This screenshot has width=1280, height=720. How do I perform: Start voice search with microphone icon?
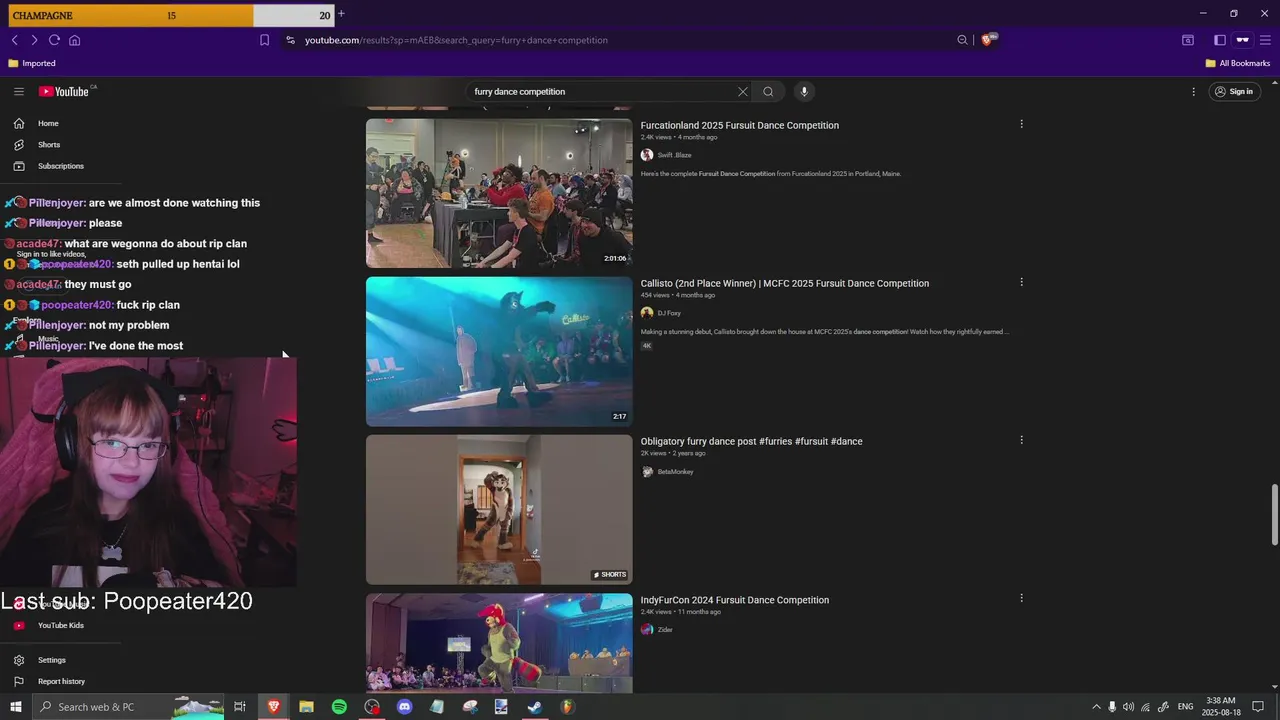point(804,91)
